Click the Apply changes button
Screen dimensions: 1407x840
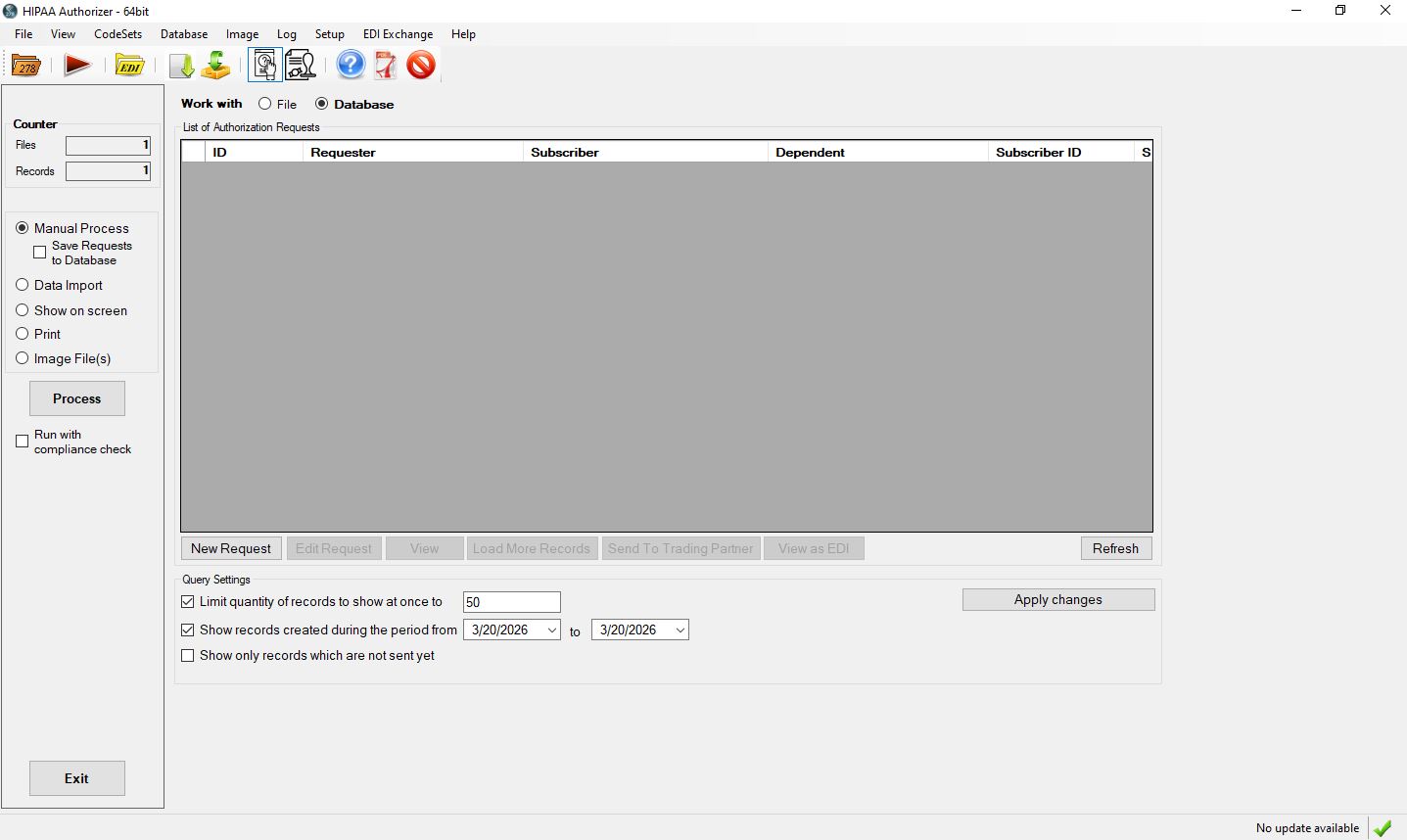click(1058, 599)
